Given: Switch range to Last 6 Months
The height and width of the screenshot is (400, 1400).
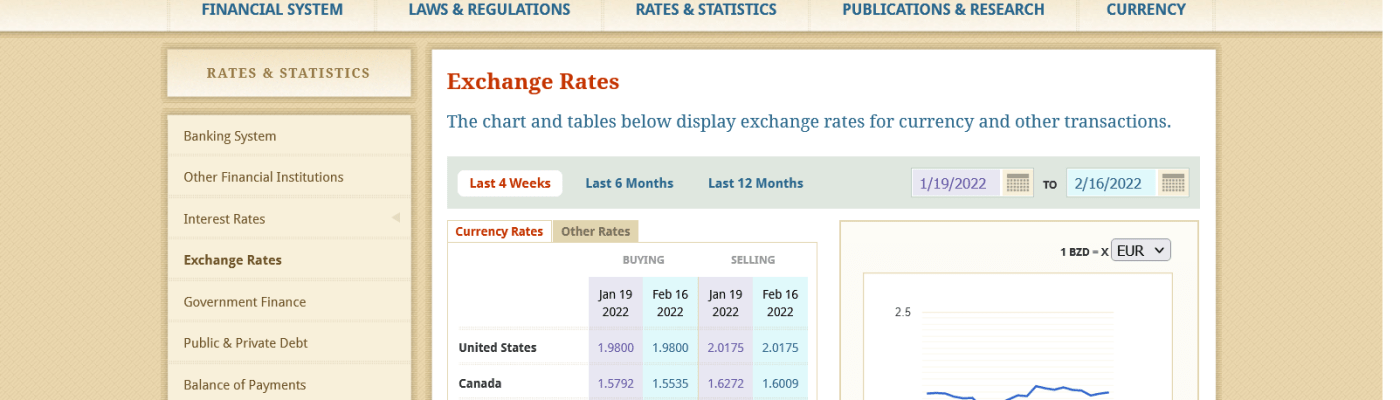Looking at the screenshot, I should click(x=629, y=183).
